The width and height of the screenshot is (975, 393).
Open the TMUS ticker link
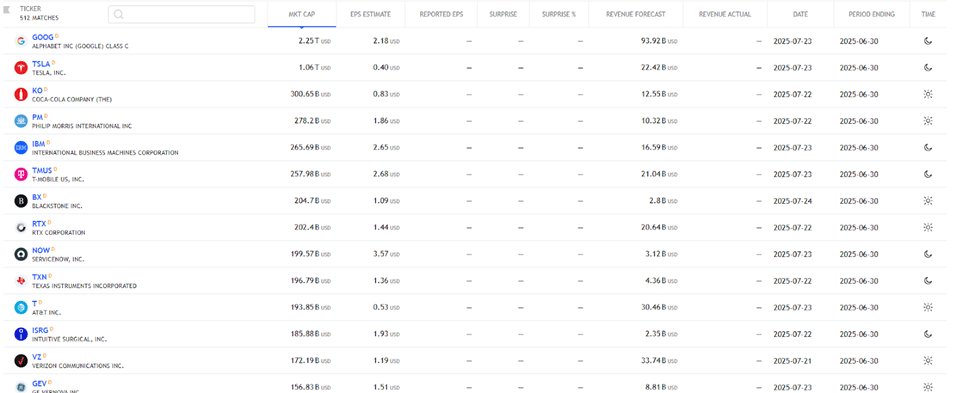[x=42, y=171]
